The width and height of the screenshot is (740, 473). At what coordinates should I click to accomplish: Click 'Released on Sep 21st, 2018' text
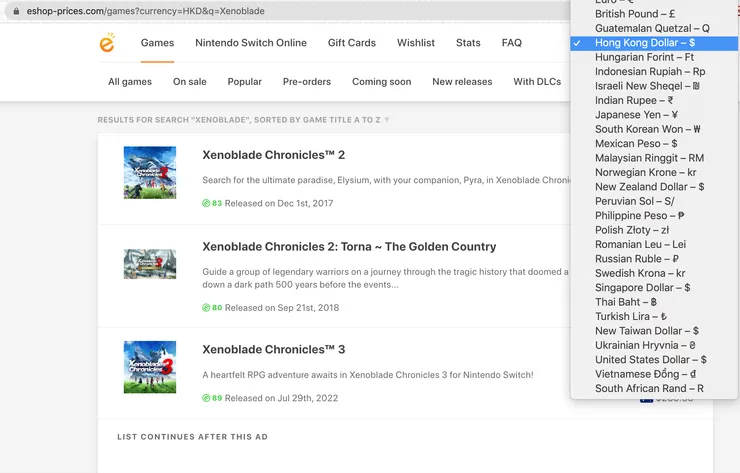pos(282,308)
